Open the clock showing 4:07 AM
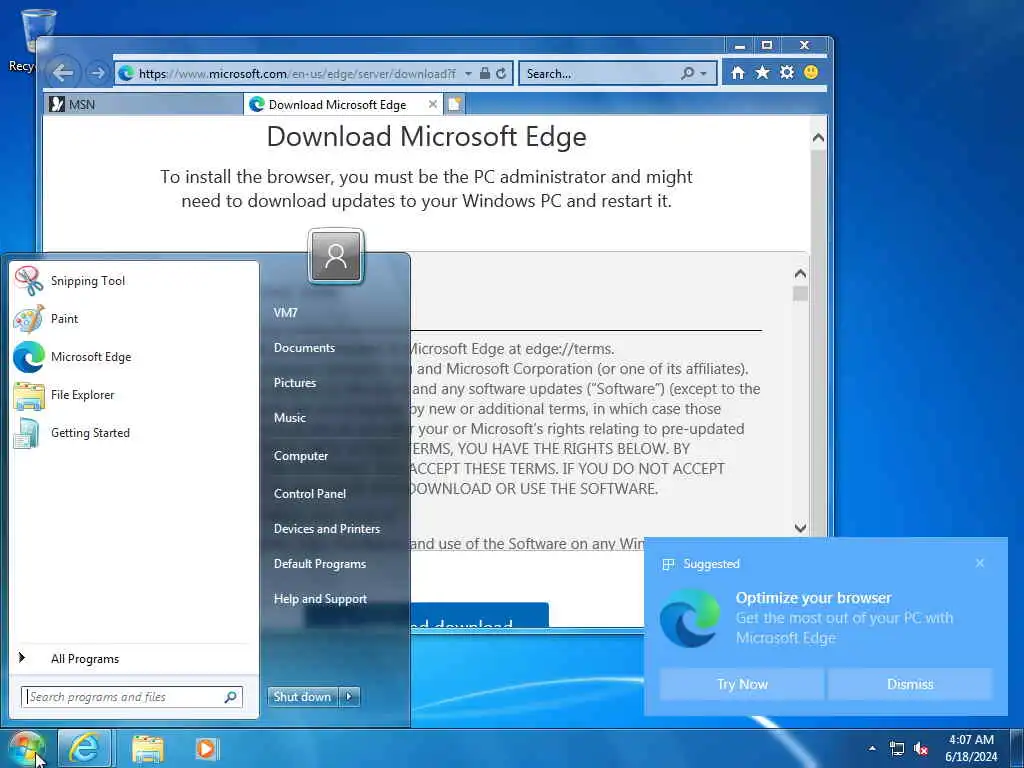Screen dimensions: 1024x768 (971, 748)
